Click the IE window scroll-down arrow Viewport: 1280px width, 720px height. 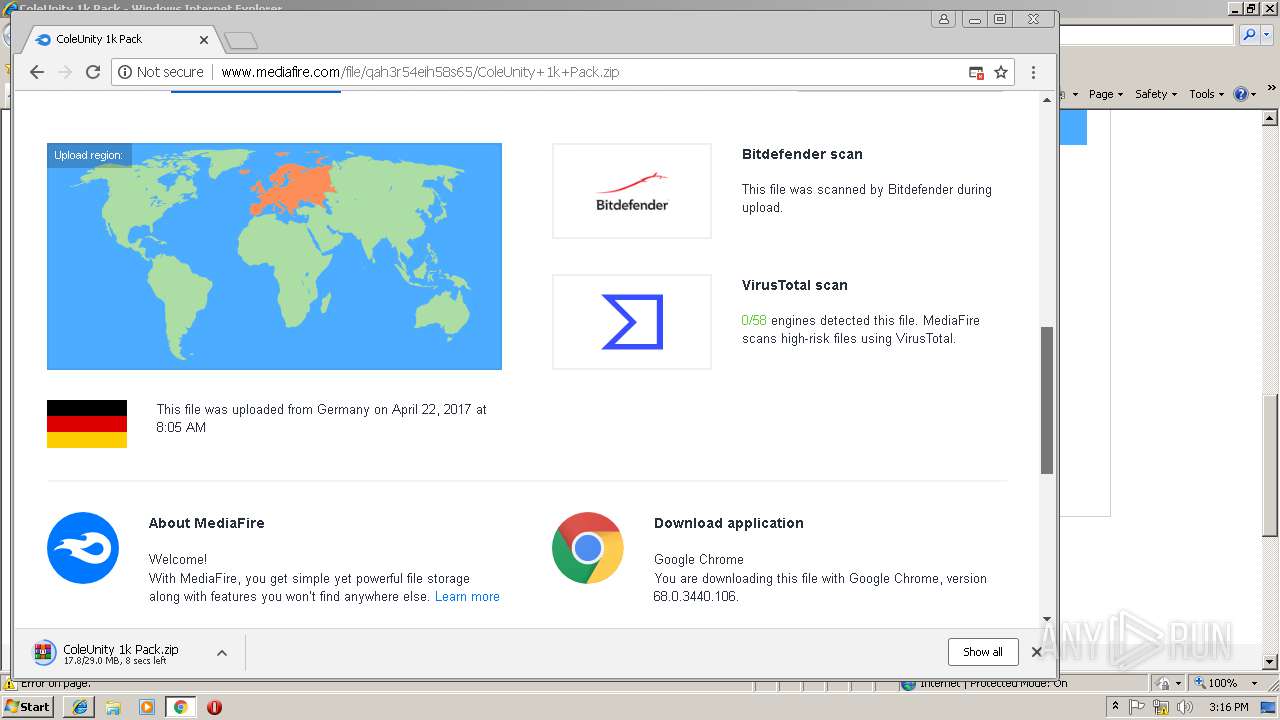pos(1270,662)
